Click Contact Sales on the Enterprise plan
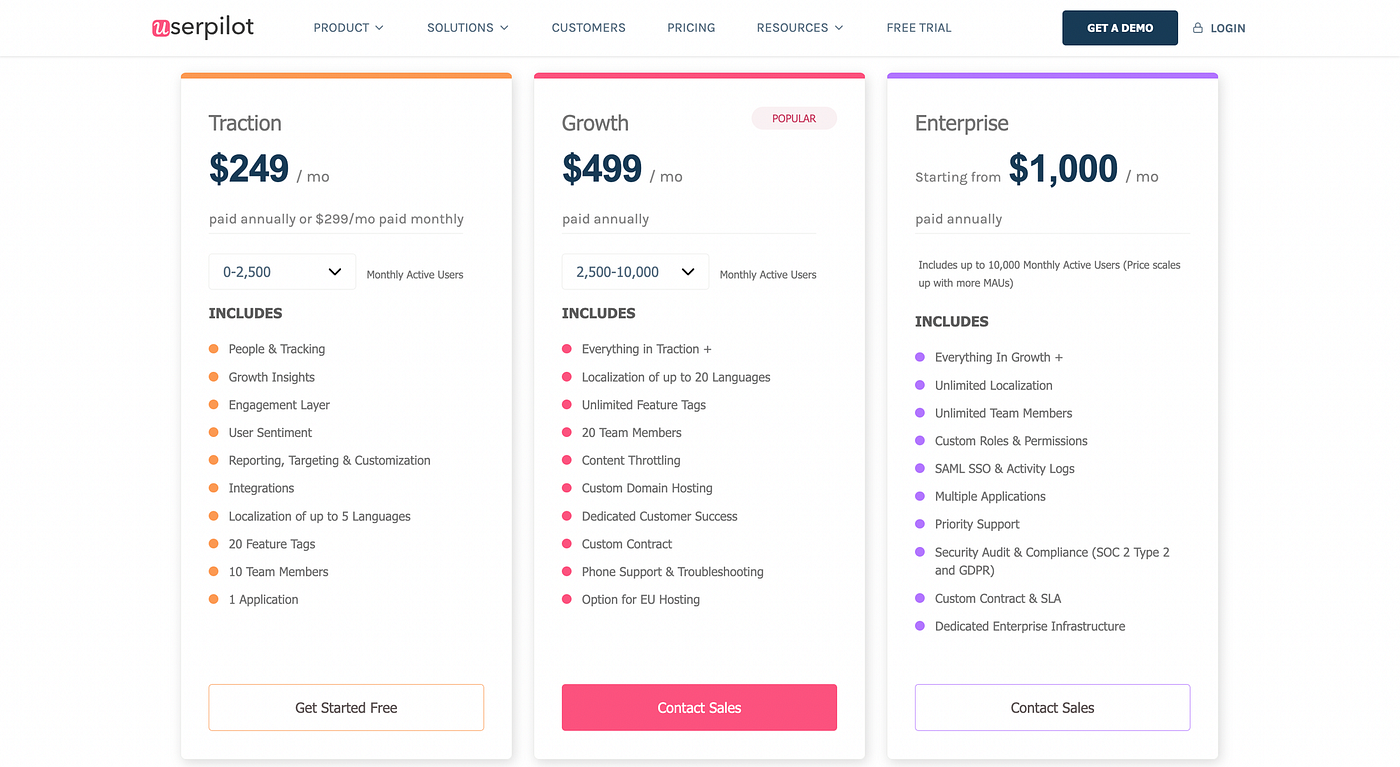The image size is (1400, 767). pos(1052,708)
